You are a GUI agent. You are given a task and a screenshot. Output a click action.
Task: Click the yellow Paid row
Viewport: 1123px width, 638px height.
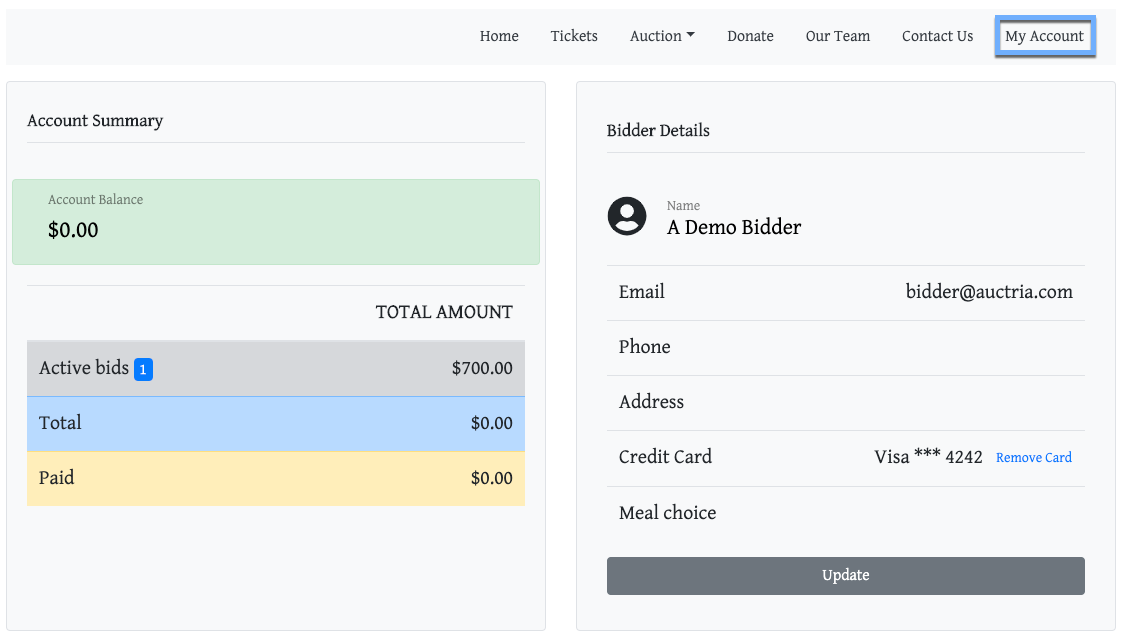click(x=276, y=478)
